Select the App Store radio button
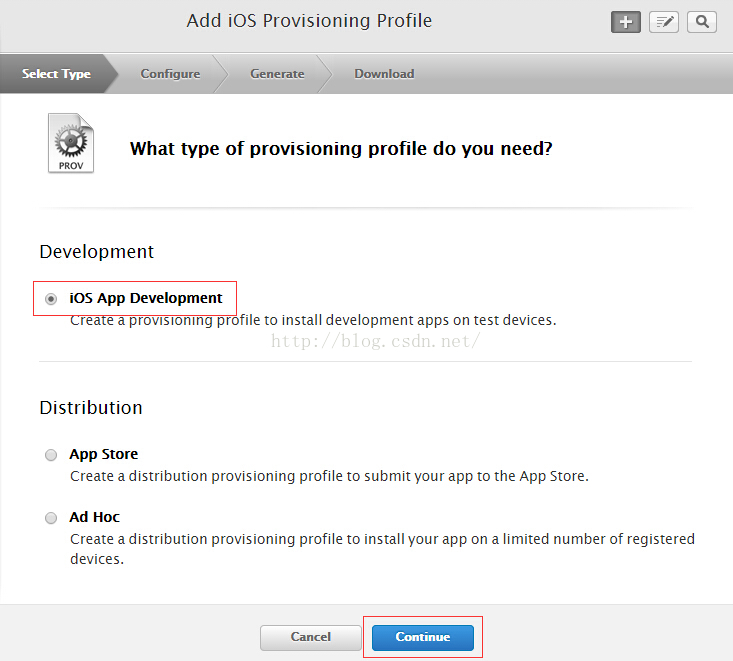 51,455
